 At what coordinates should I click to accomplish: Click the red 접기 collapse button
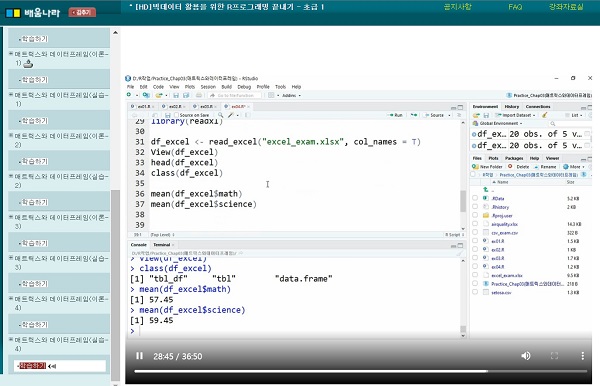point(82,12)
